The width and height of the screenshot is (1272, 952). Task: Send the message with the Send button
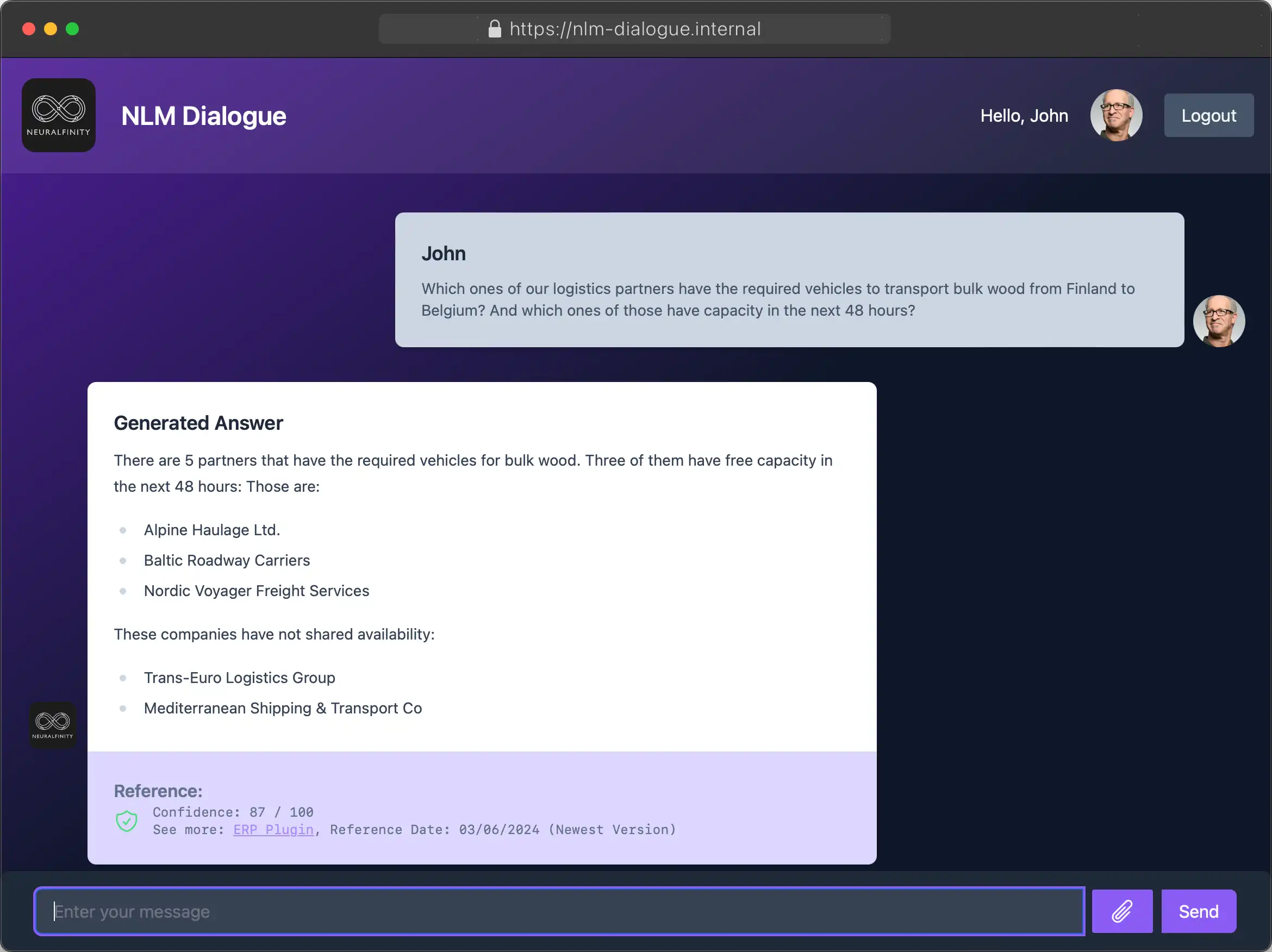pyautogui.click(x=1199, y=911)
